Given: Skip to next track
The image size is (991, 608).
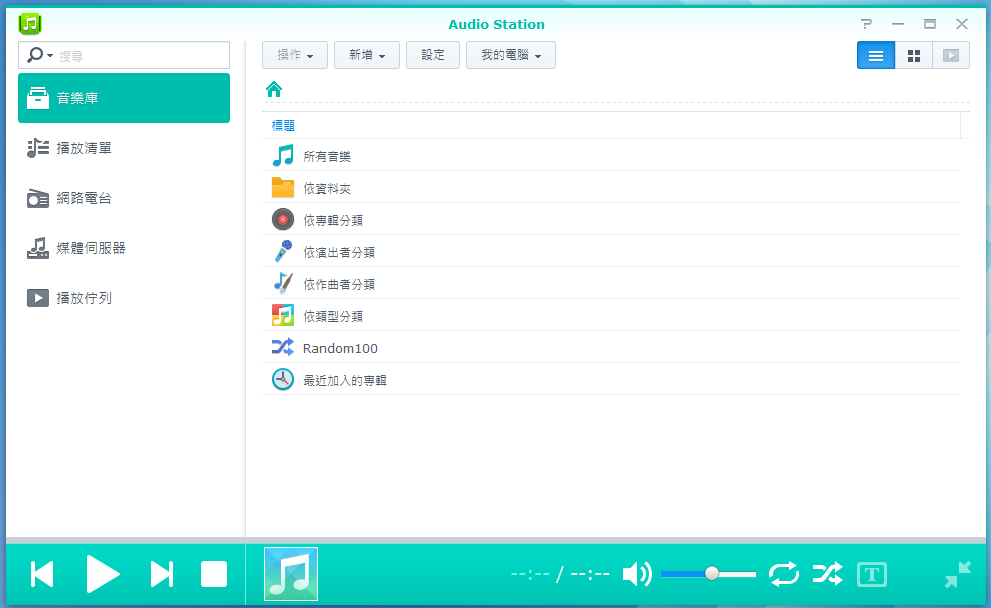Looking at the screenshot, I should (x=162, y=575).
